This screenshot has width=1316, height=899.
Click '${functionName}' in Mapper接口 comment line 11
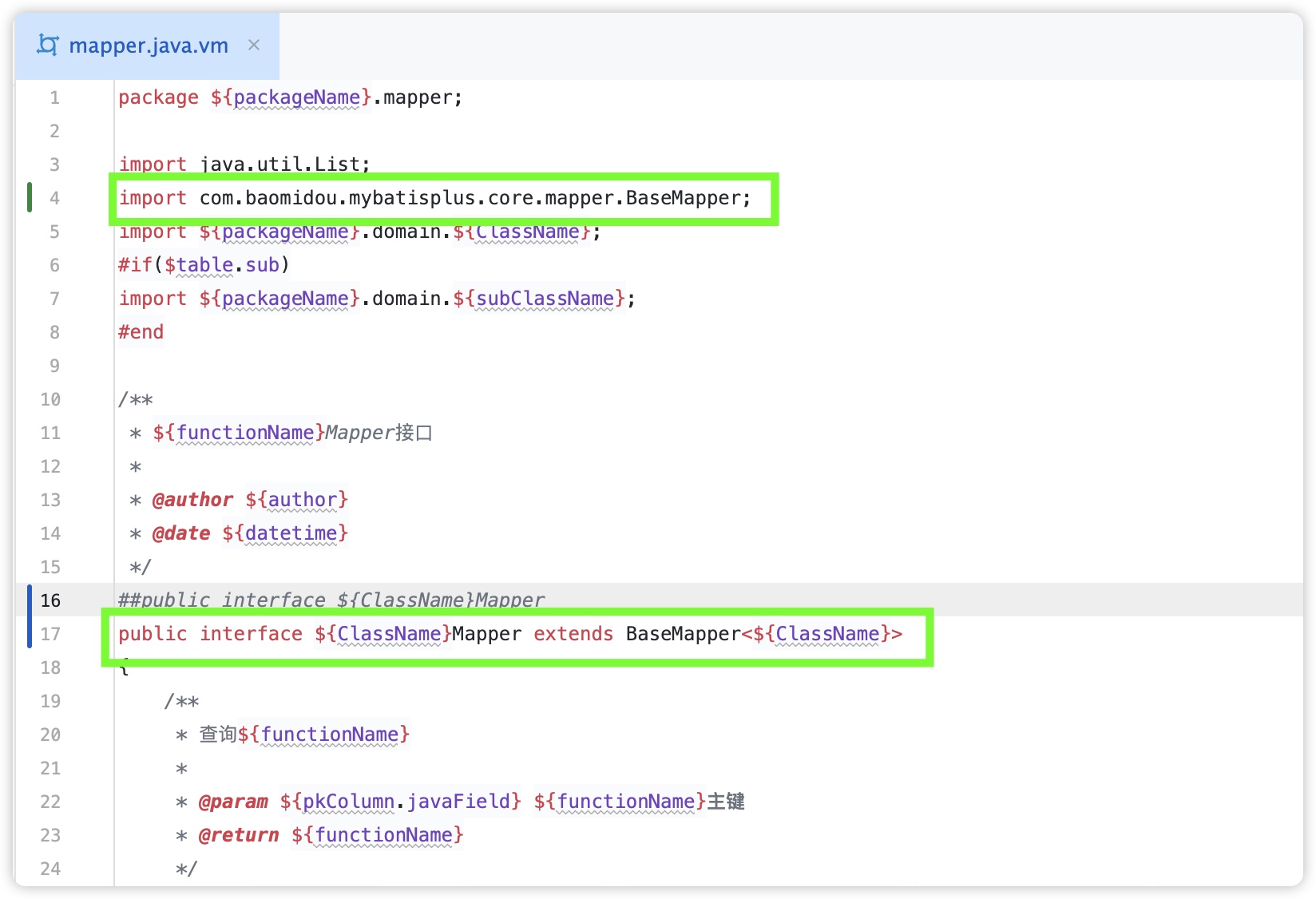click(239, 433)
